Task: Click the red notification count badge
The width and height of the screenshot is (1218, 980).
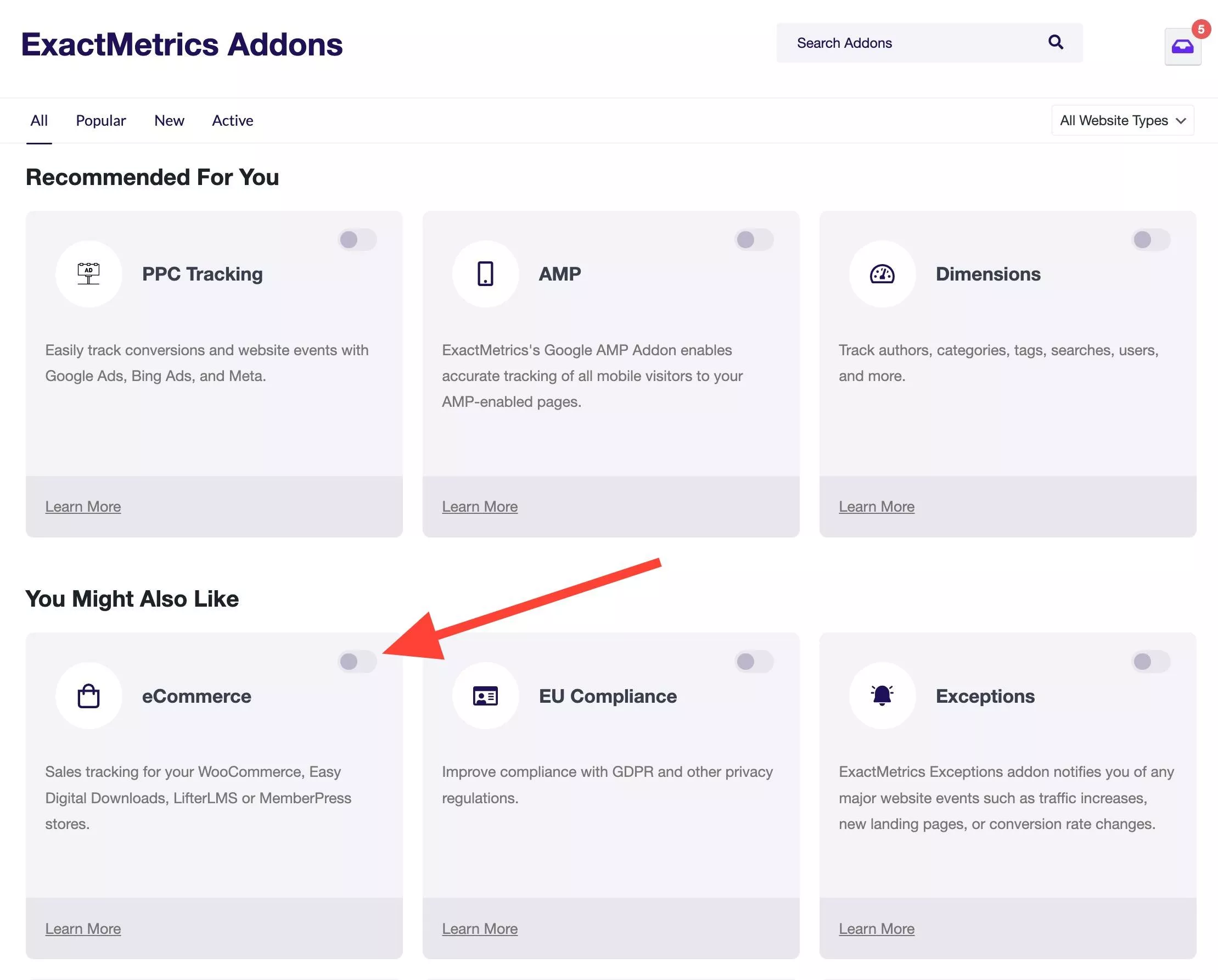Action: click(1201, 29)
